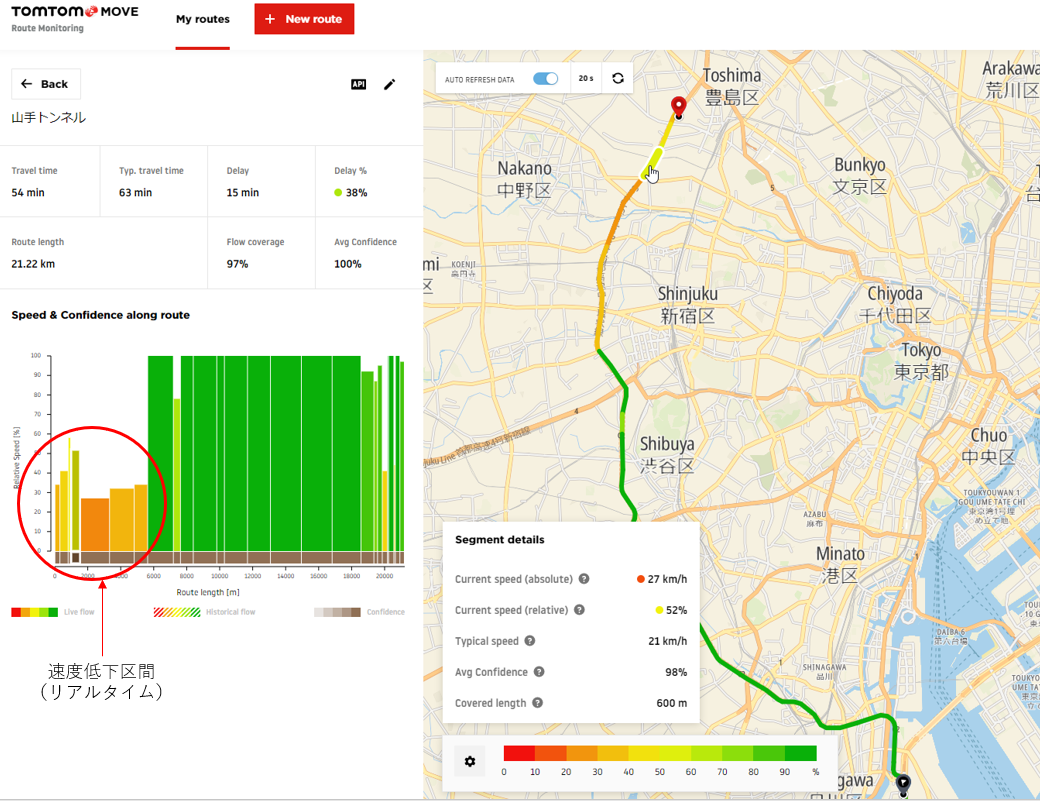The width and height of the screenshot is (1040, 801).
Task: Click the black route end pin marker
Action: pos(903,785)
